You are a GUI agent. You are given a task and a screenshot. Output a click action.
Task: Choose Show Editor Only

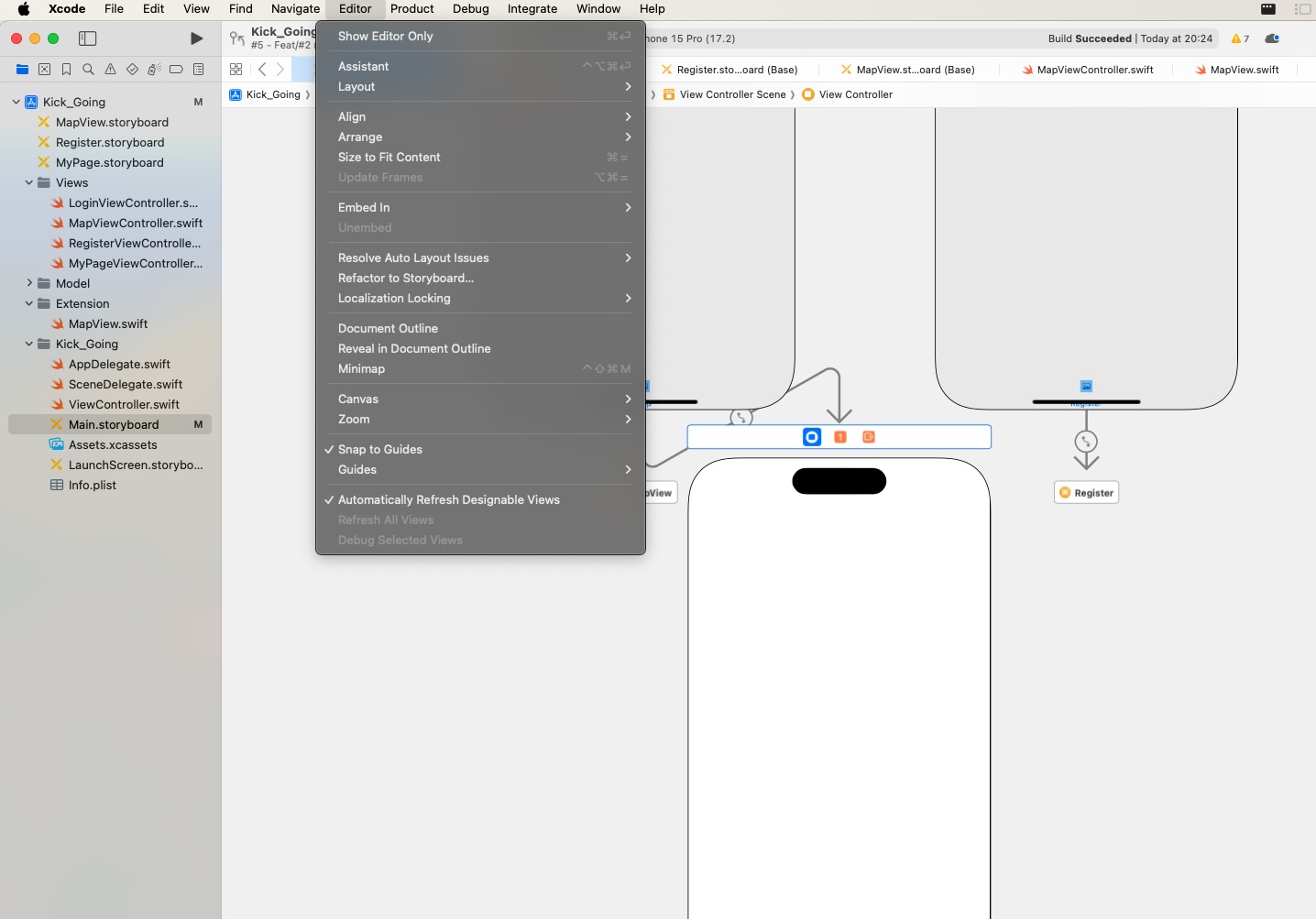(480, 37)
